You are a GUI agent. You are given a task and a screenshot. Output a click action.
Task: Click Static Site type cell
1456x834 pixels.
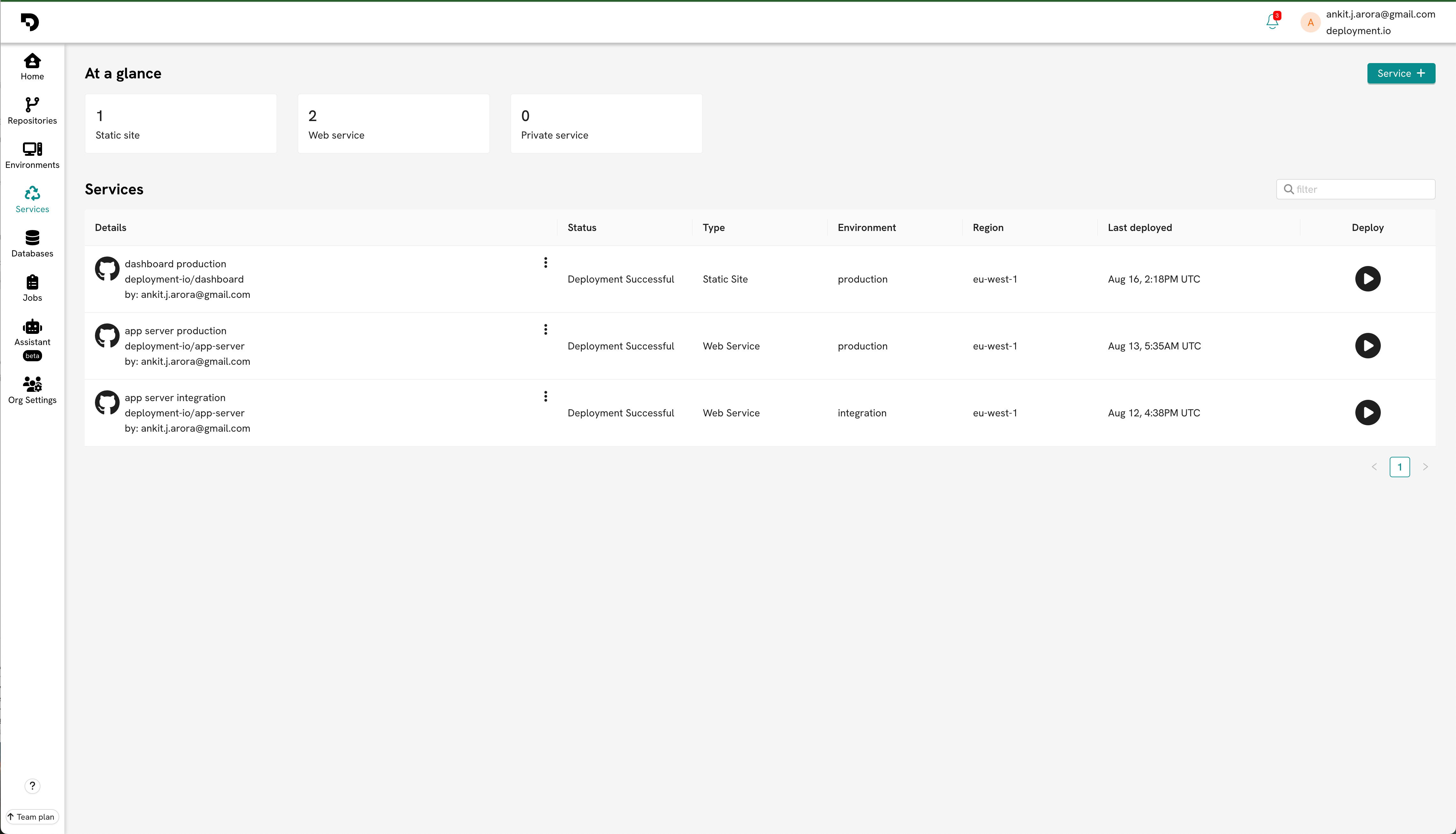point(725,279)
